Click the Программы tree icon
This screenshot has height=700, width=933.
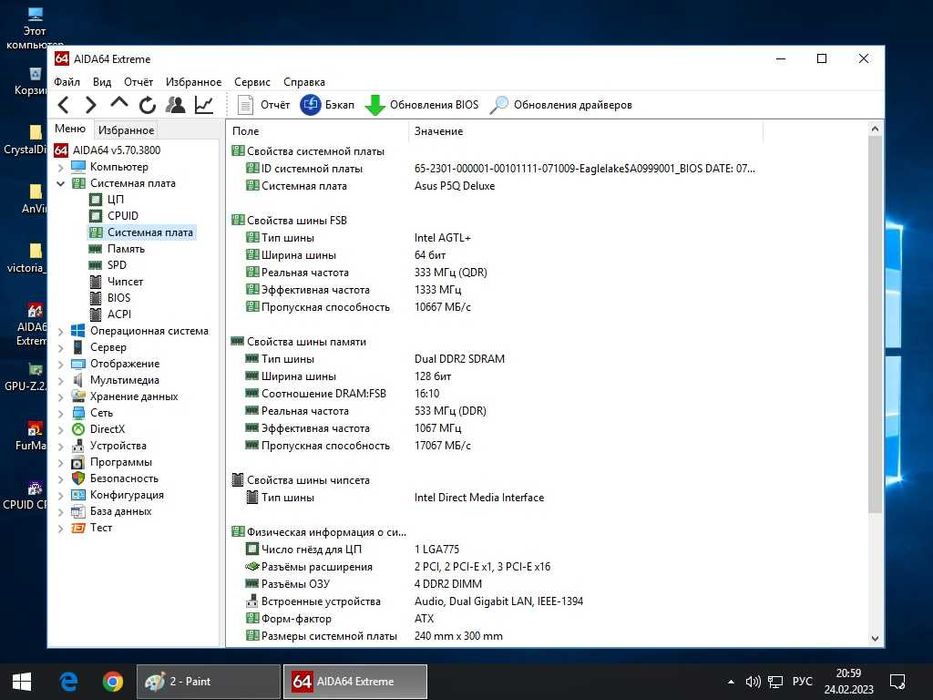point(78,462)
